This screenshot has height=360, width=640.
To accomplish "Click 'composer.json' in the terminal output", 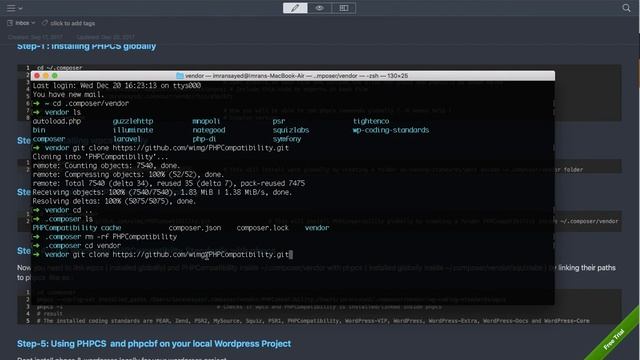I will (x=195, y=228).
